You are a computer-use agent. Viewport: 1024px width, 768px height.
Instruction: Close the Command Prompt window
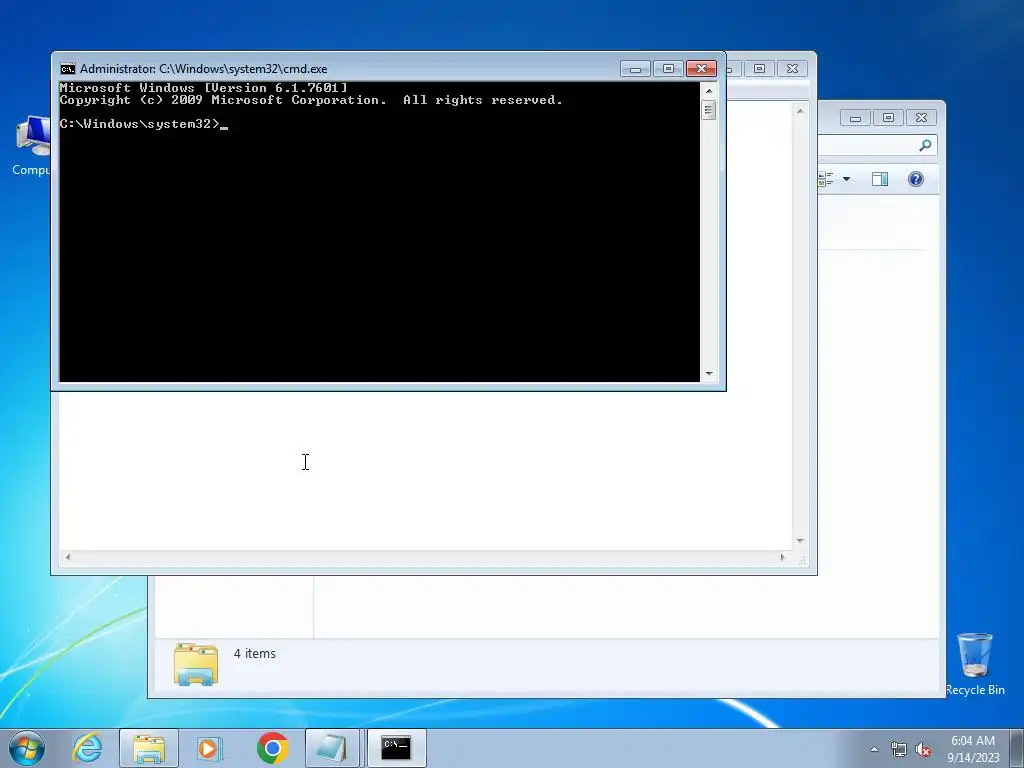(701, 69)
